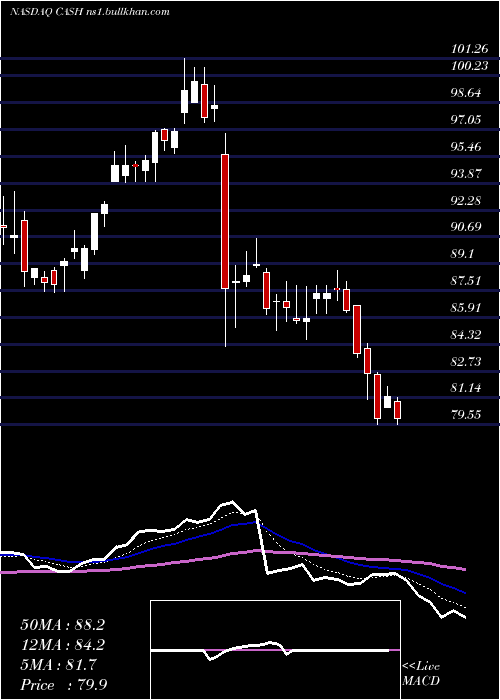
Task: Click the 98.64 price axis label
Action: click(464, 93)
